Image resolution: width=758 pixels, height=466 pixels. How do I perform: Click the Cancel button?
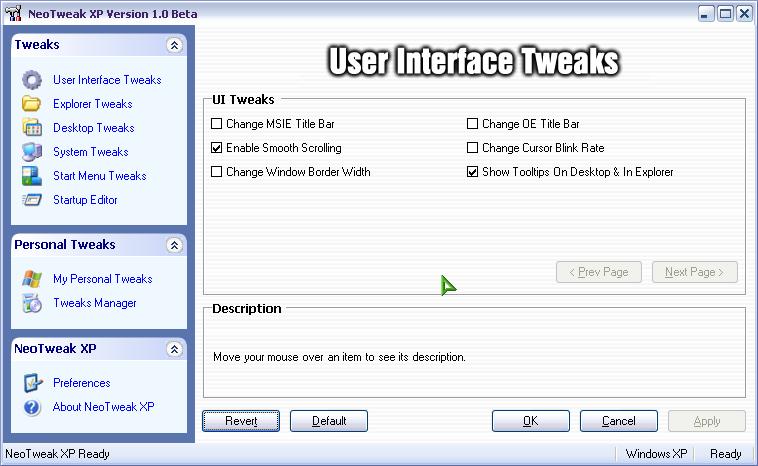[619, 421]
